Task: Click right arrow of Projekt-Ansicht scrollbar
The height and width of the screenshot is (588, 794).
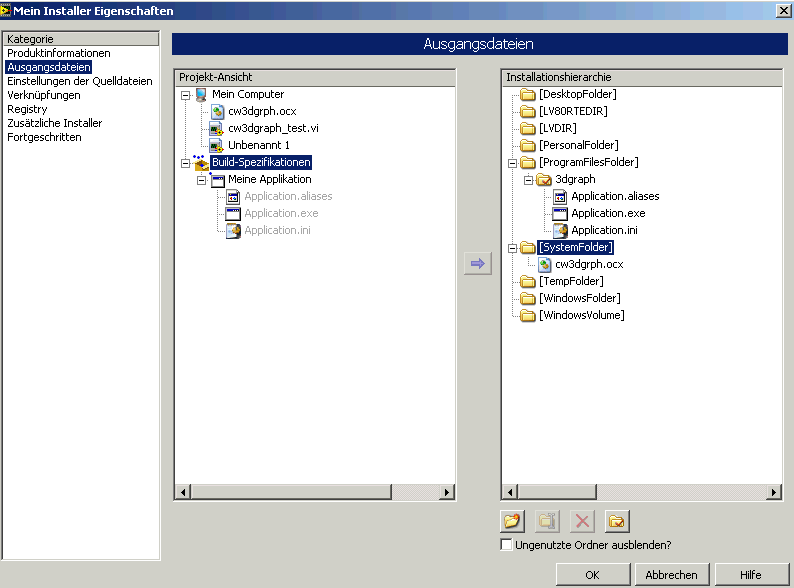Action: pyautogui.click(x=446, y=492)
